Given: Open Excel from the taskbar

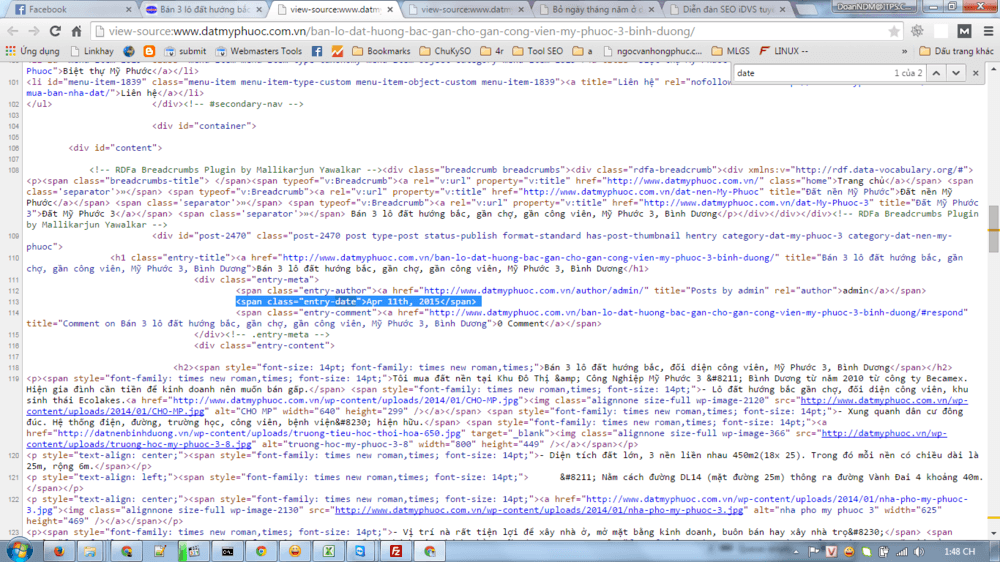Looking at the screenshot, I should pyautogui.click(x=328, y=551).
